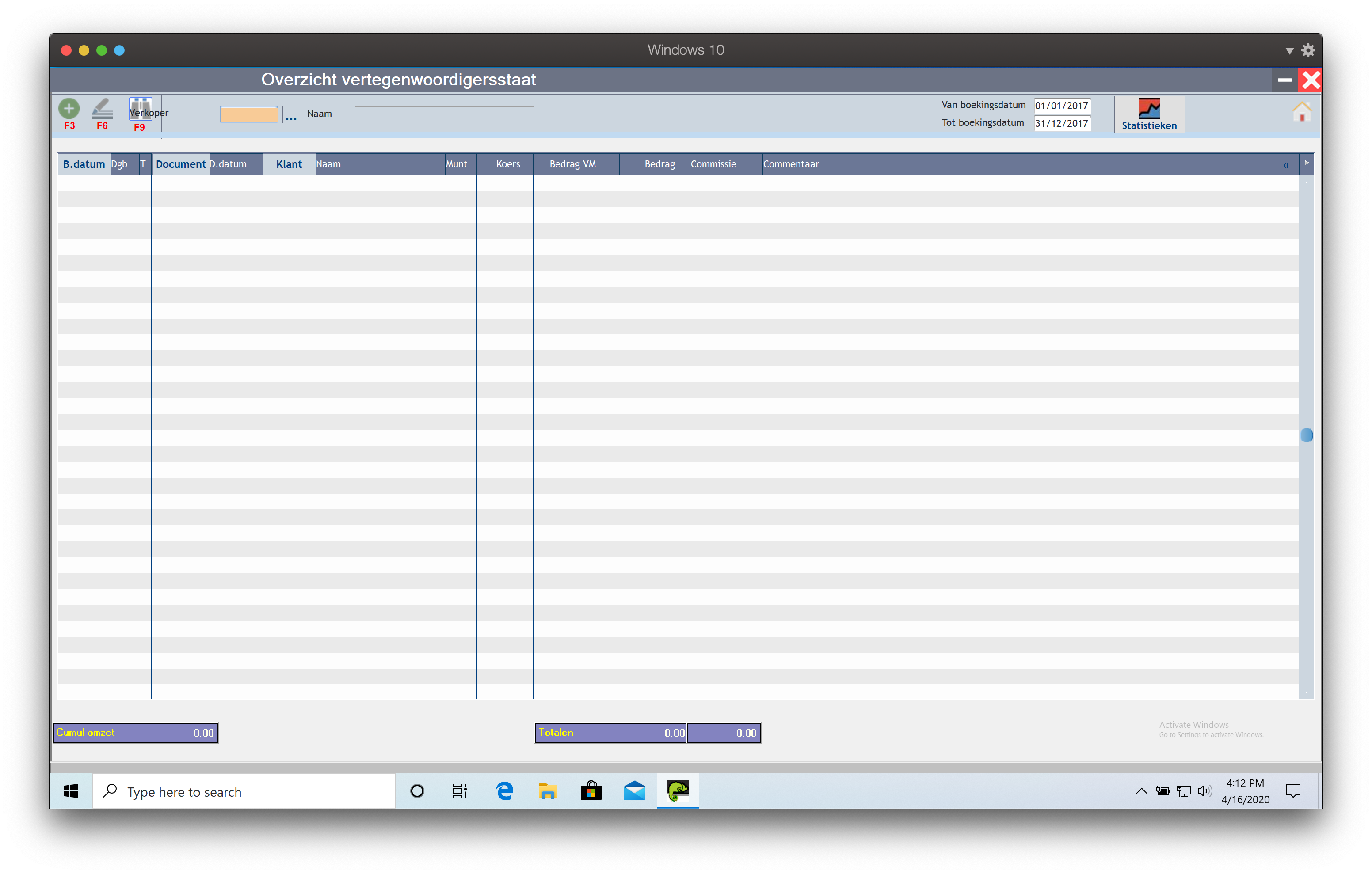Click the F6 eraser icon
Screen dimensions: 1372x874
pos(103,108)
